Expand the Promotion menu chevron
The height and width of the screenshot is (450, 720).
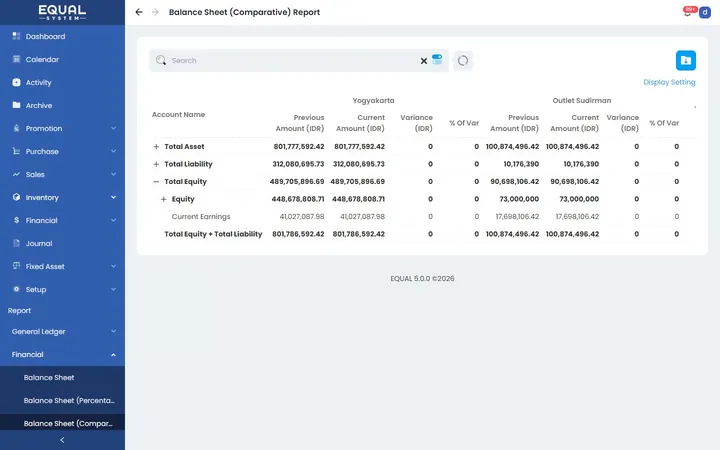[x=113, y=128]
